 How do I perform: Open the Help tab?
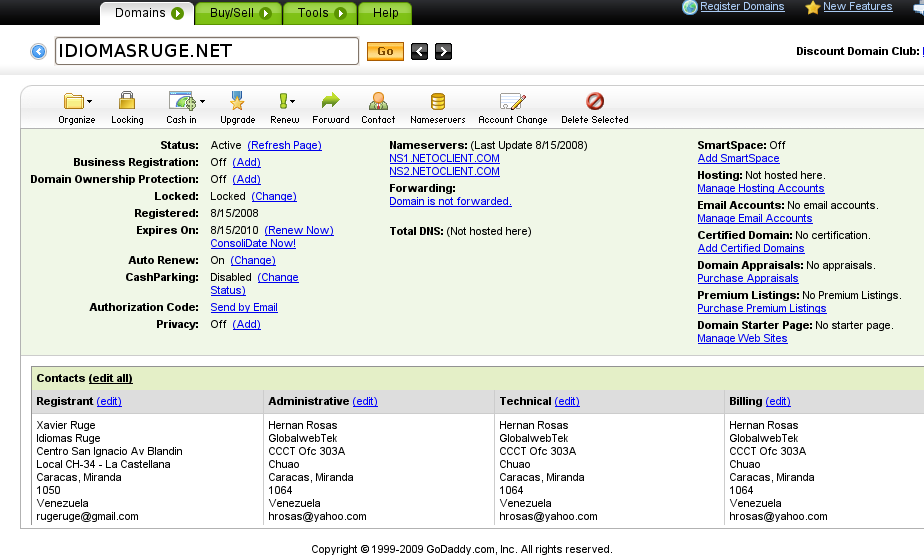[384, 13]
